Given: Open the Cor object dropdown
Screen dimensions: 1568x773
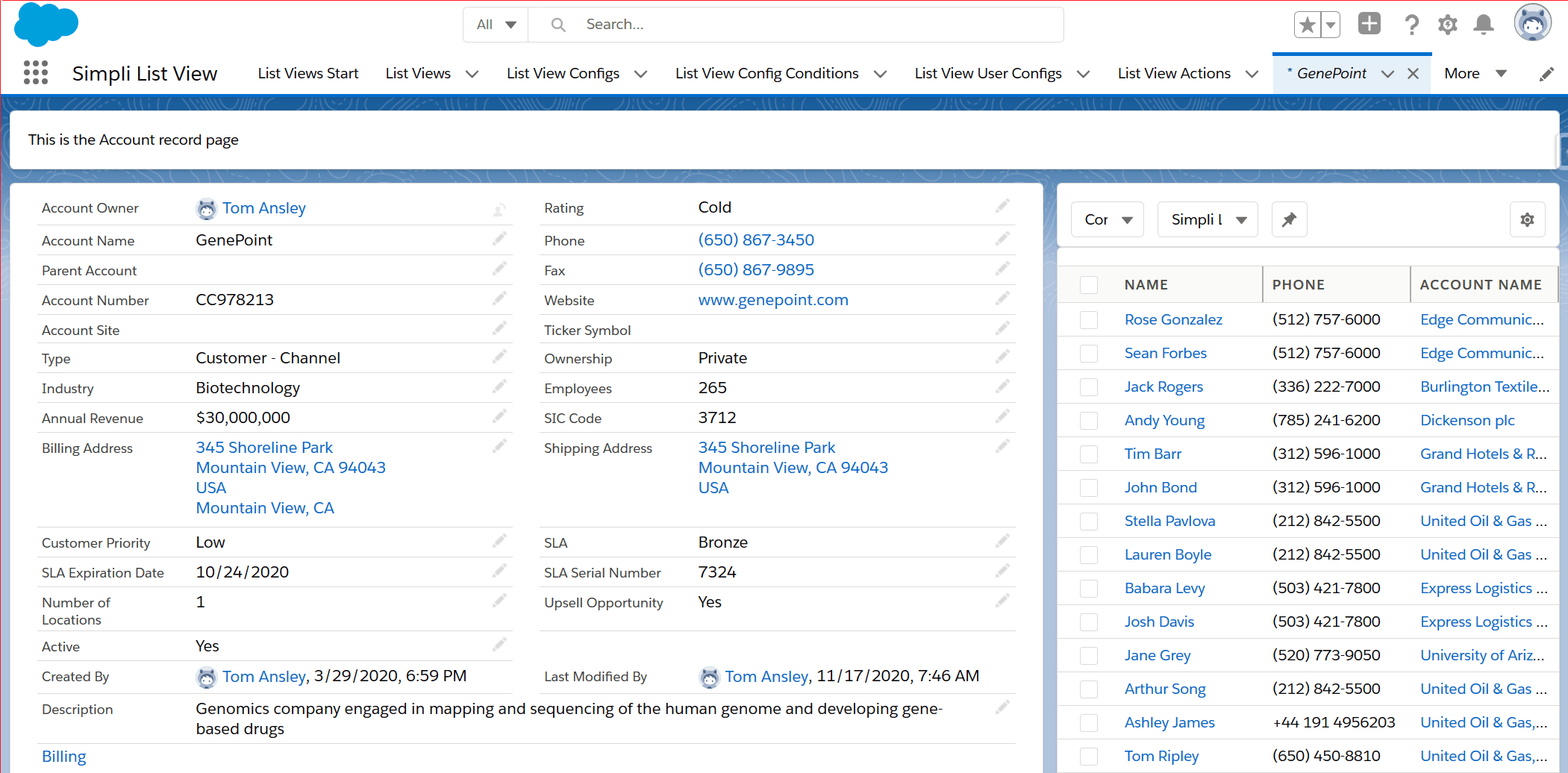Looking at the screenshot, I should click(1108, 219).
